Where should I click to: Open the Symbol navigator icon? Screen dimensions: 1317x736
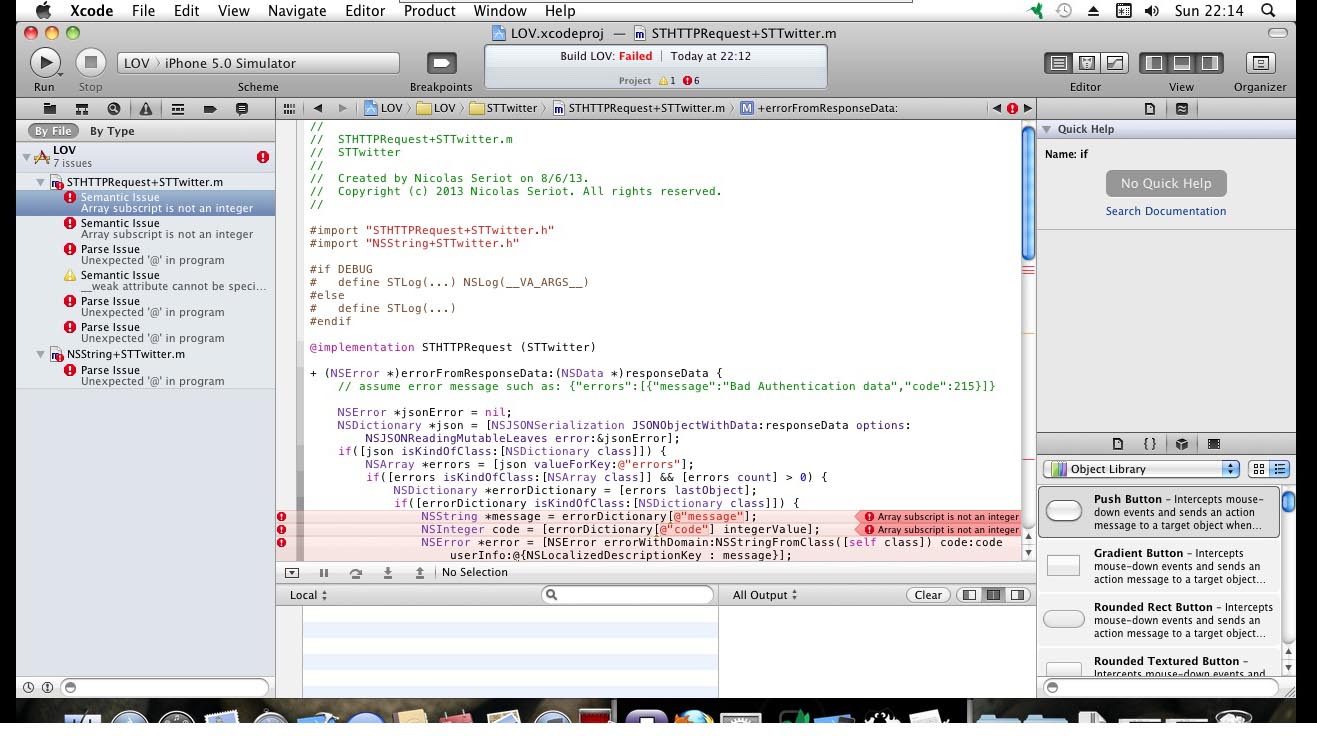tap(81, 108)
